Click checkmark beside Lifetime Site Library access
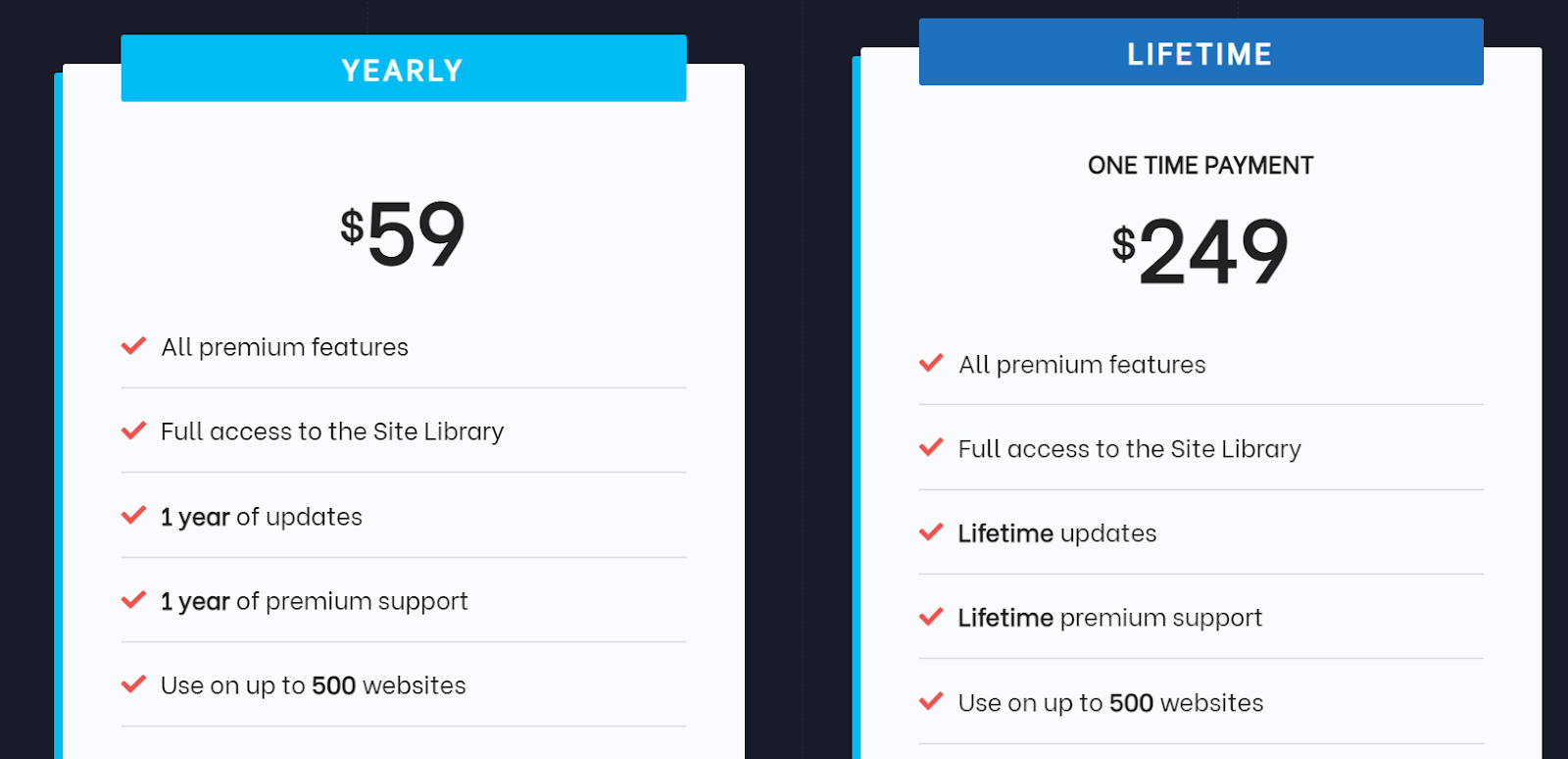This screenshot has width=1568, height=759. click(x=931, y=448)
